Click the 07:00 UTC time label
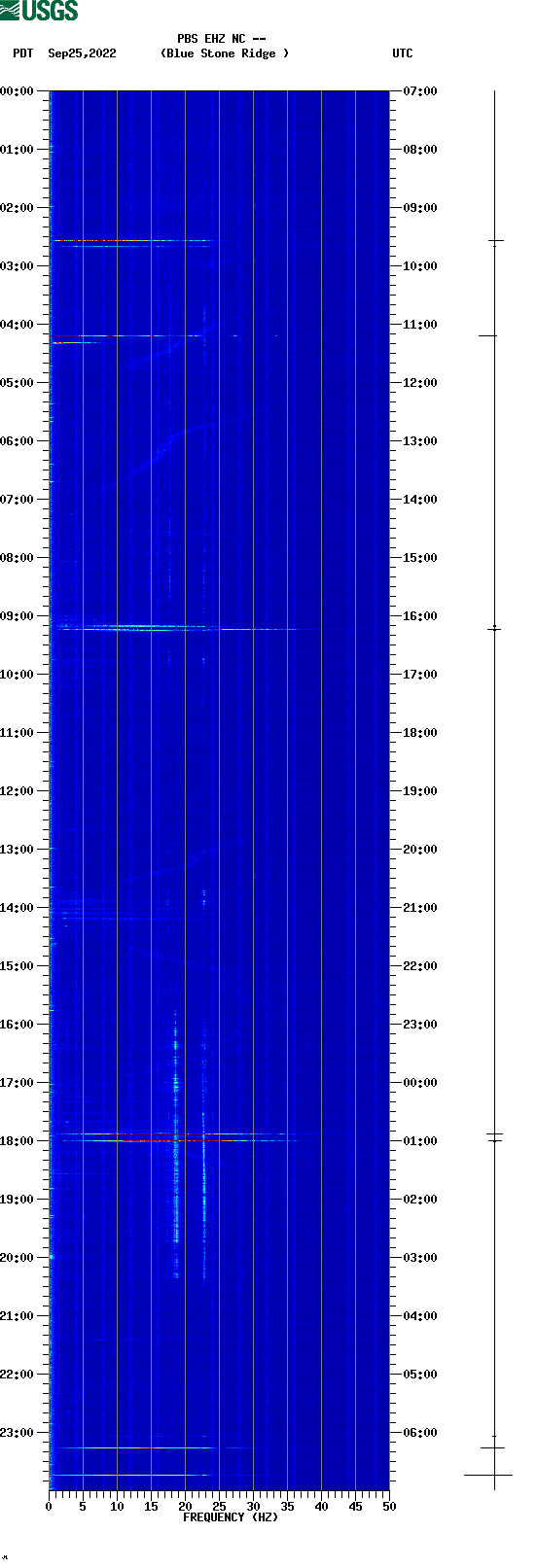 click(420, 91)
